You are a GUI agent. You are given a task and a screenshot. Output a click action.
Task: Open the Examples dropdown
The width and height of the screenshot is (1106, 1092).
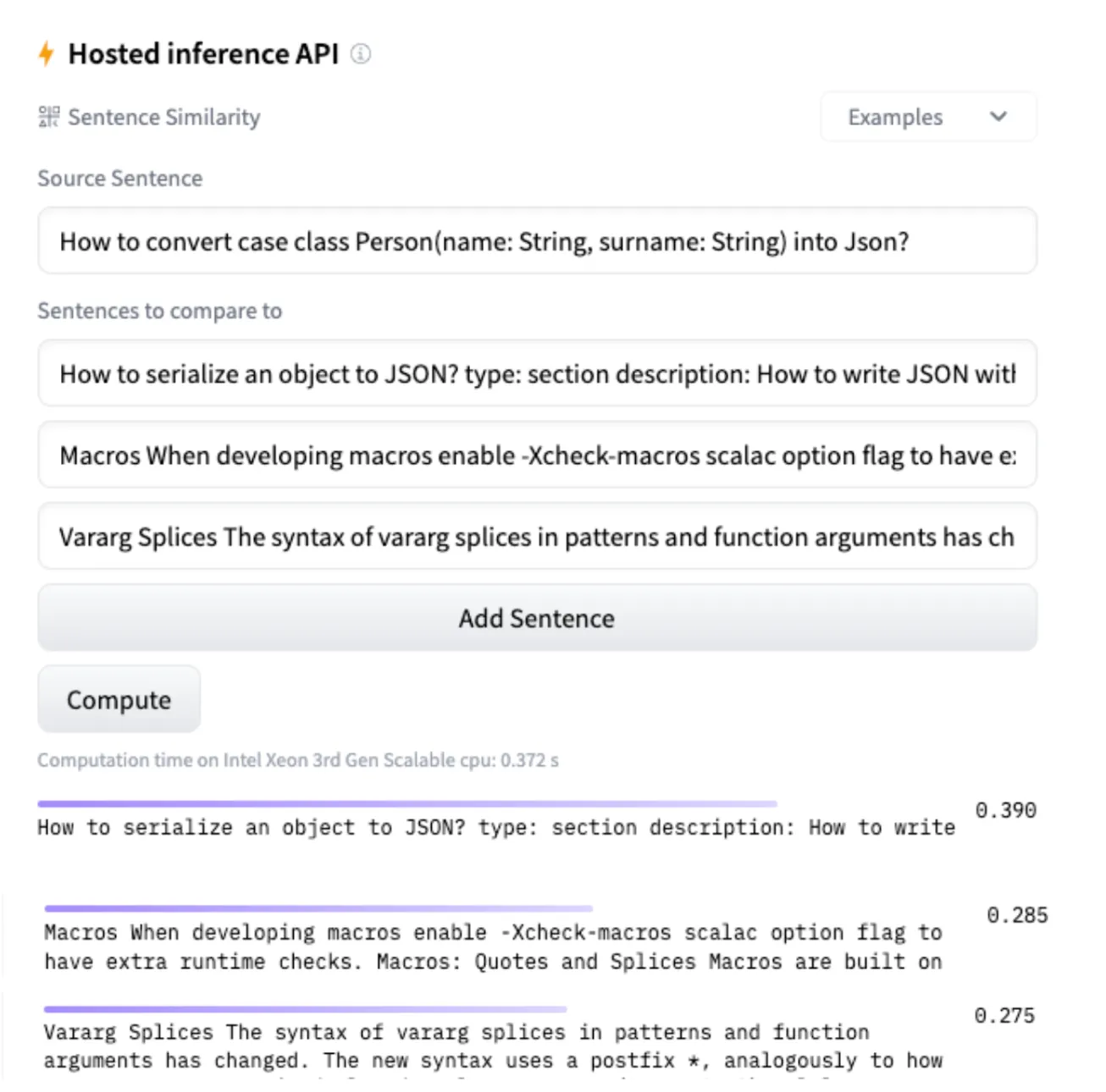(x=927, y=117)
